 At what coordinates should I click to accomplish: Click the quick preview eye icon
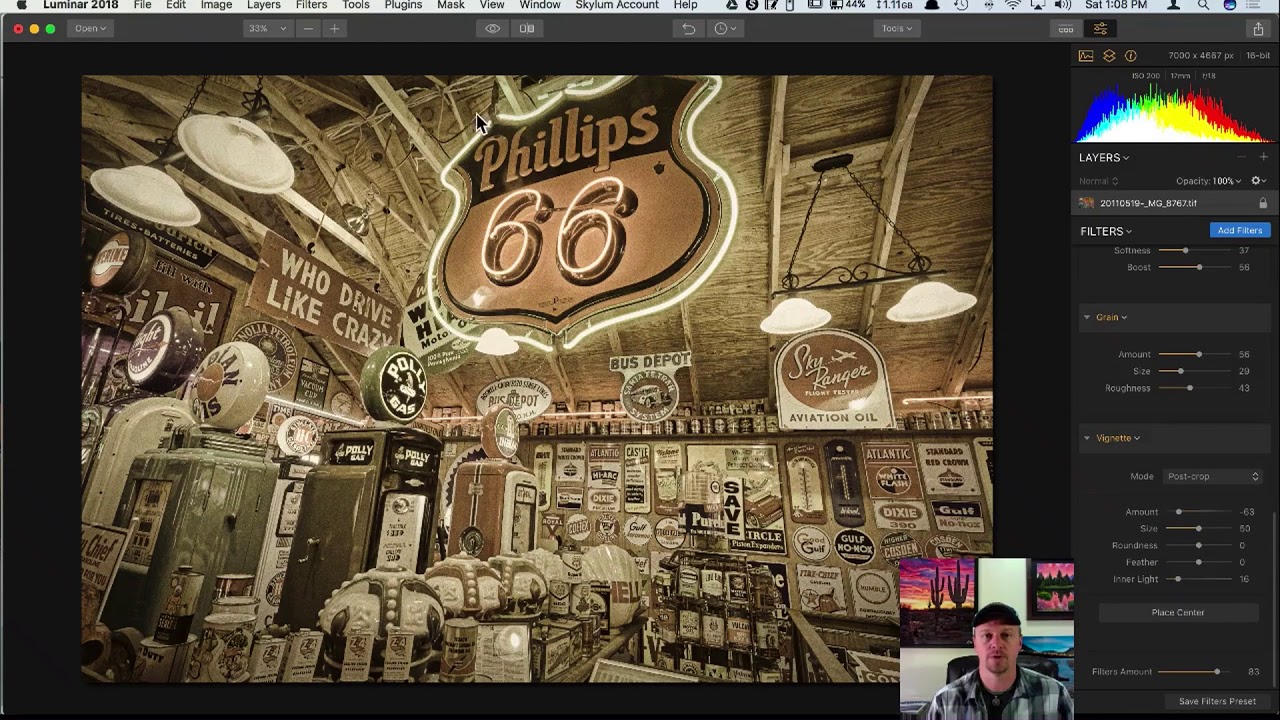click(x=493, y=28)
